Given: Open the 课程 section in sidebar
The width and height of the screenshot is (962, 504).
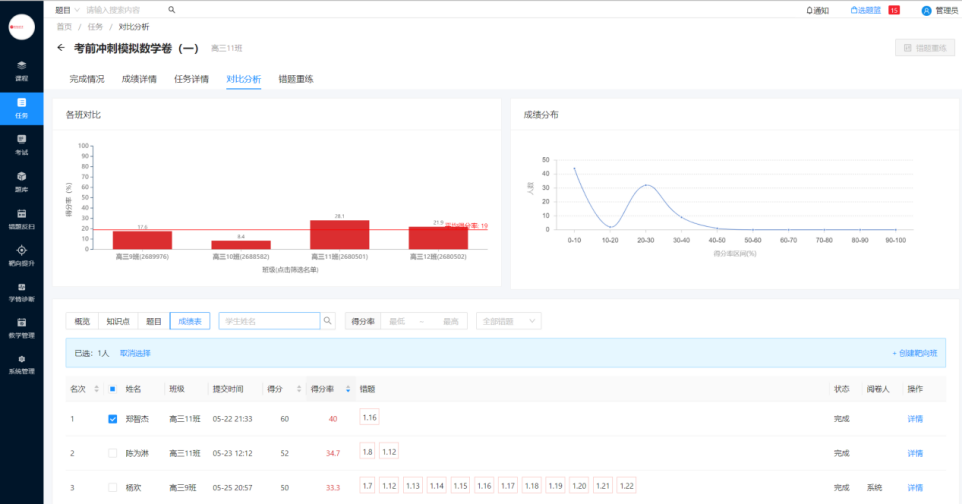Looking at the screenshot, I should 21,71.
